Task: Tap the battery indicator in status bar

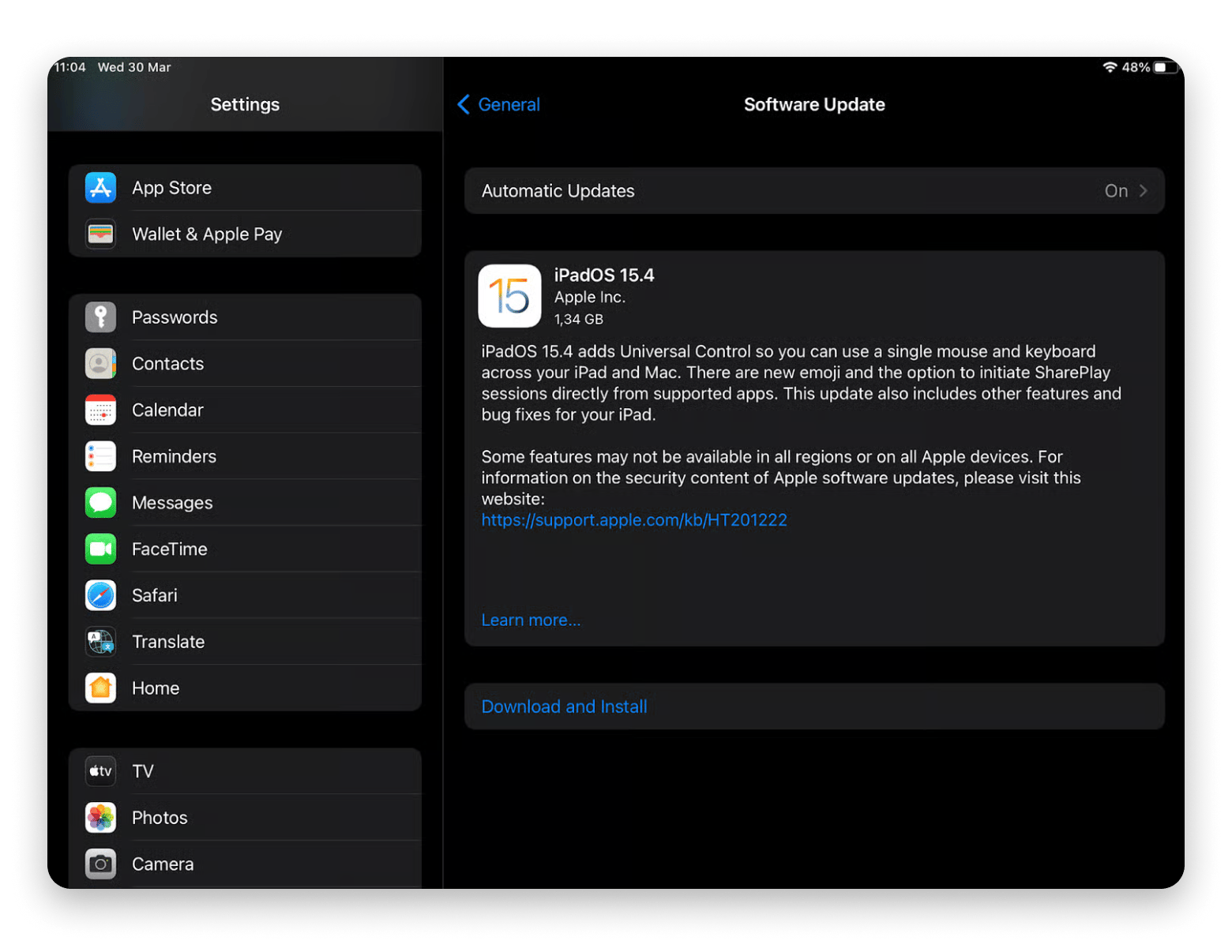Action: [x=1166, y=68]
